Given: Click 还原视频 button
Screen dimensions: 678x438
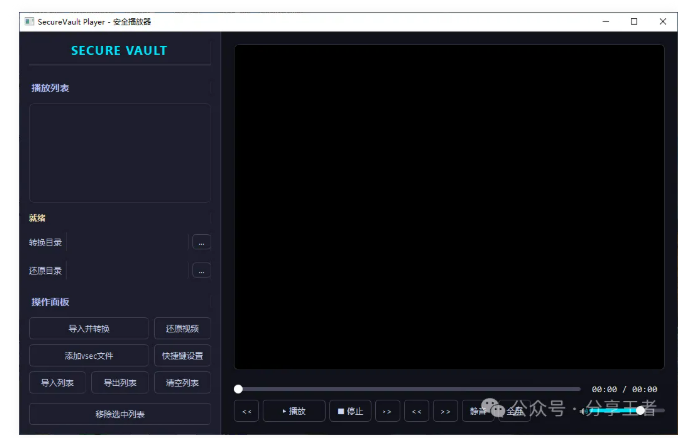Looking at the screenshot, I should [x=182, y=328].
